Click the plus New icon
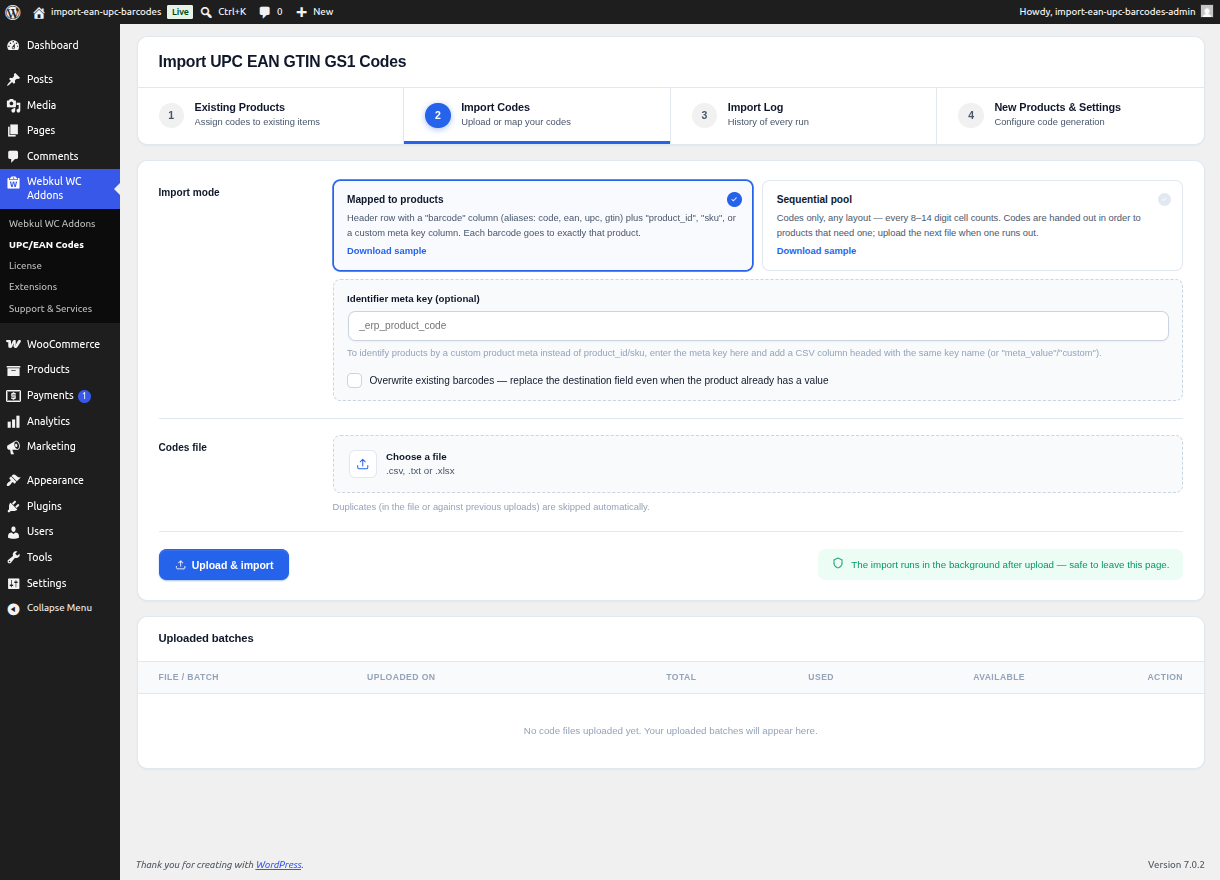The width and height of the screenshot is (1220, 880). click(301, 12)
